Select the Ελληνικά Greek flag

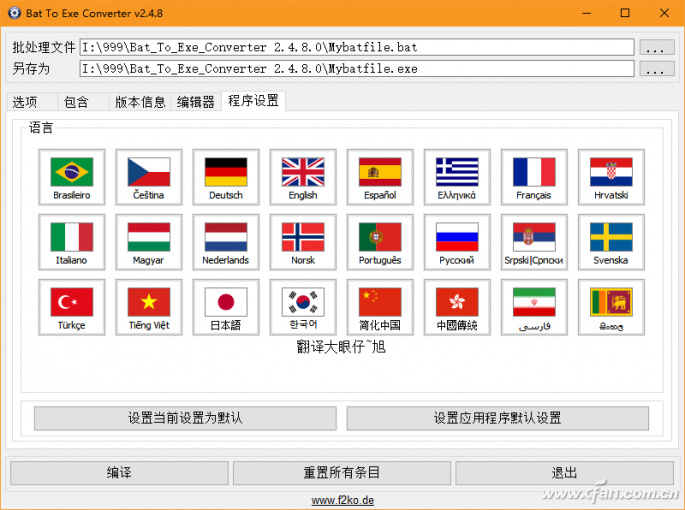point(457,177)
